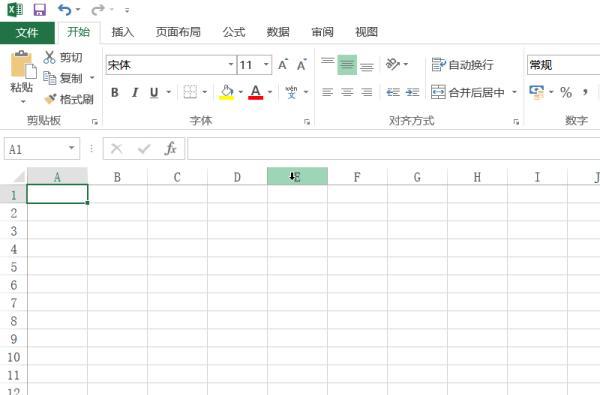This screenshot has height=395, width=600.
Task: Open the 文件 (File) tab
Action: (27, 33)
